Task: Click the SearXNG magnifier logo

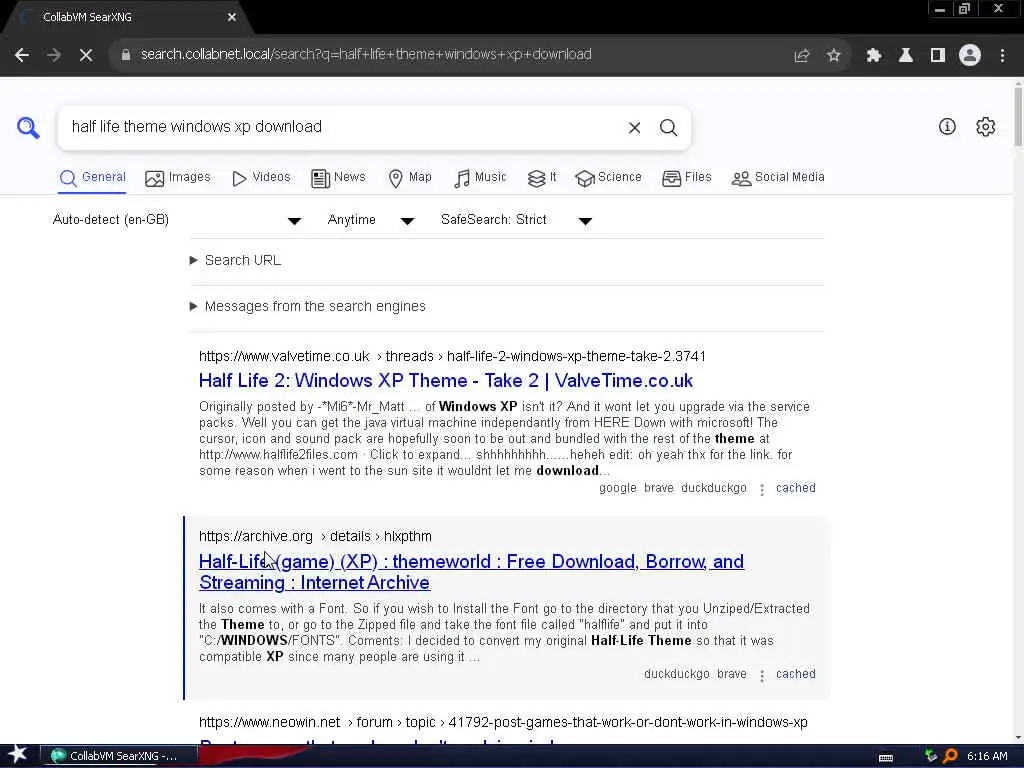Action: (x=28, y=127)
